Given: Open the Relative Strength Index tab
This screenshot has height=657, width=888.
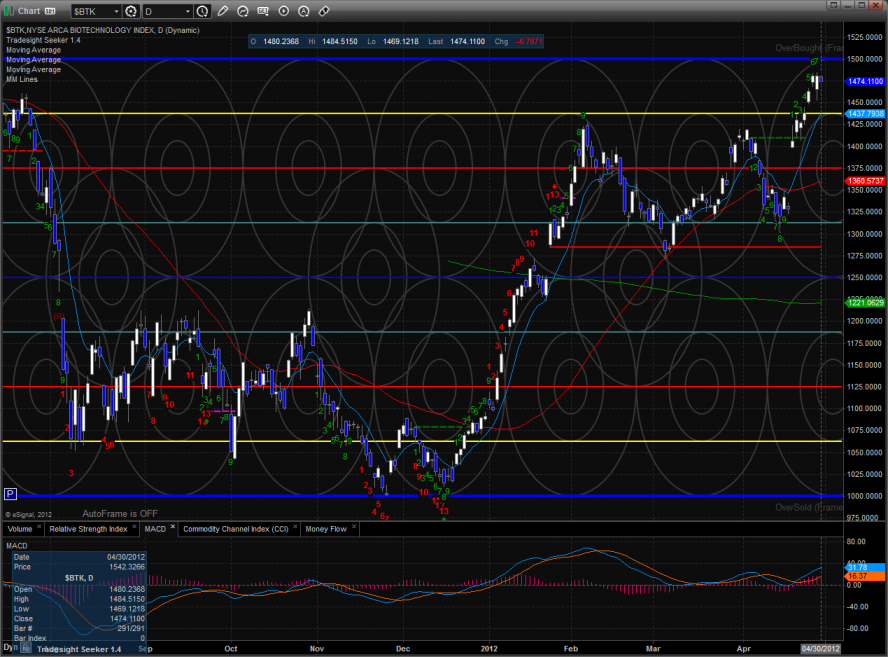Looking at the screenshot, I should [x=88, y=528].
